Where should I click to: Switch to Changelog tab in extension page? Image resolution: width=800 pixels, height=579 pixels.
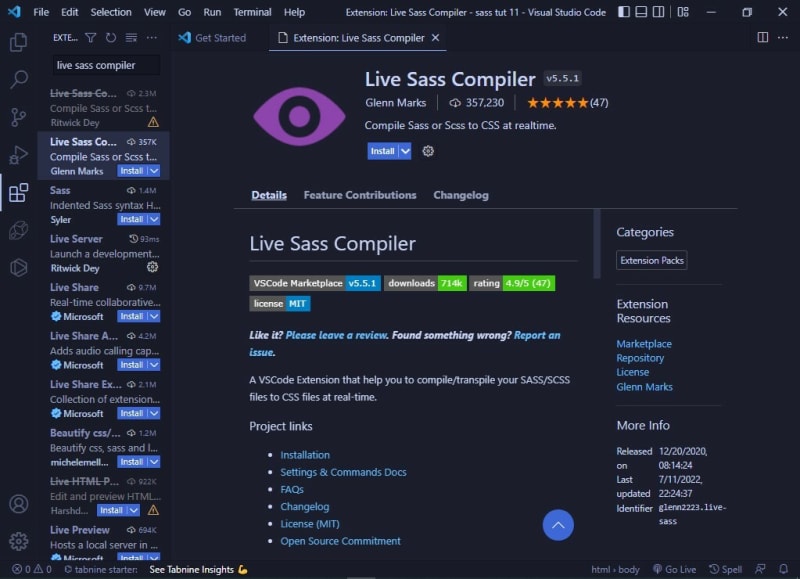461,195
